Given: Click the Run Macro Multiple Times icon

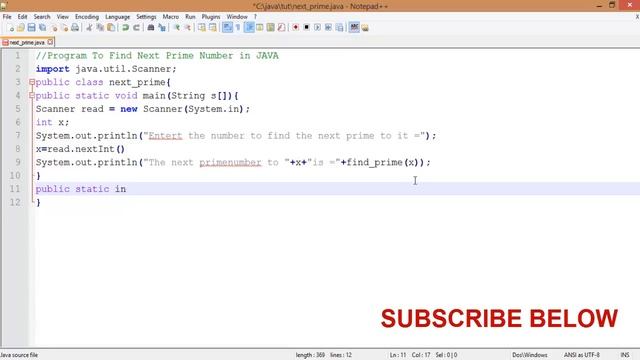Looking at the screenshot, I should [x=328, y=28].
